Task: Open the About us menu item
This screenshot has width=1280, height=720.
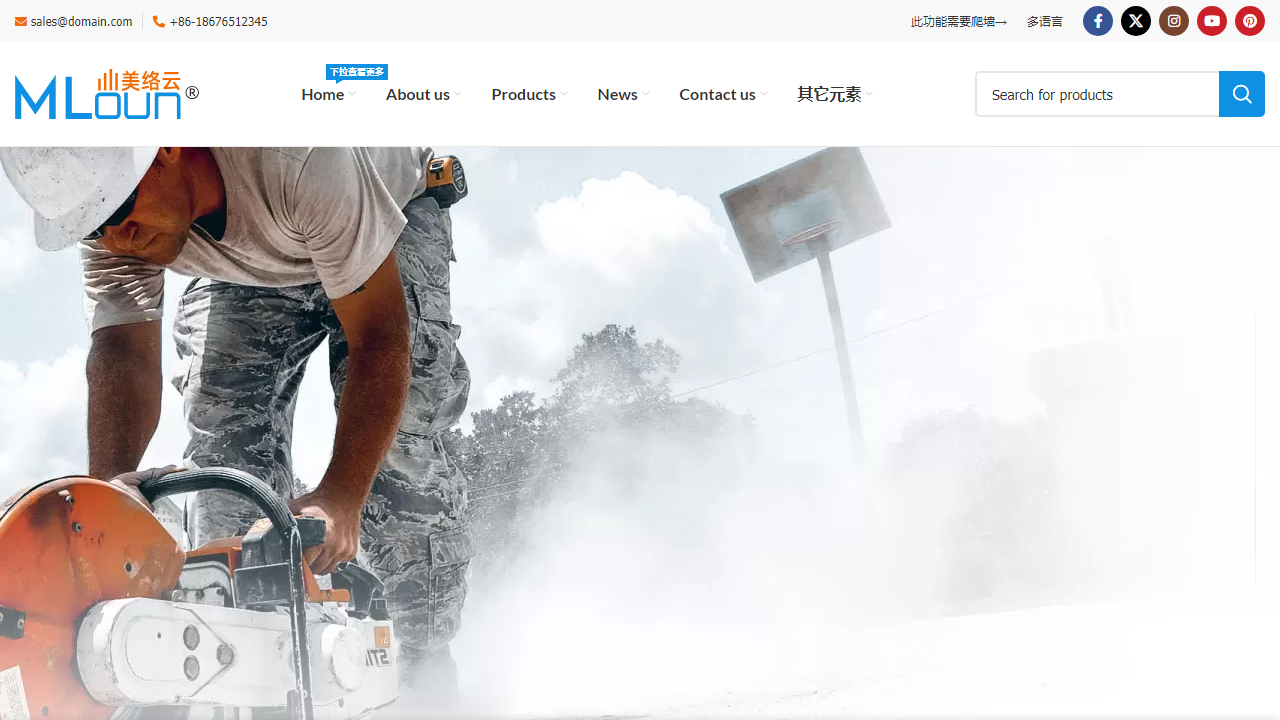Action: tap(418, 94)
